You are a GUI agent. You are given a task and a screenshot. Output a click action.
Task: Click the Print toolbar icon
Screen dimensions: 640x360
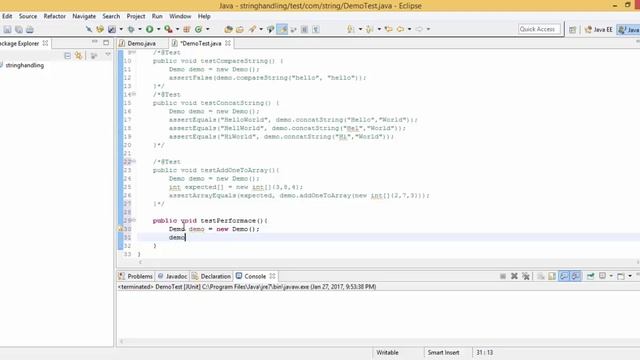coord(30,29)
